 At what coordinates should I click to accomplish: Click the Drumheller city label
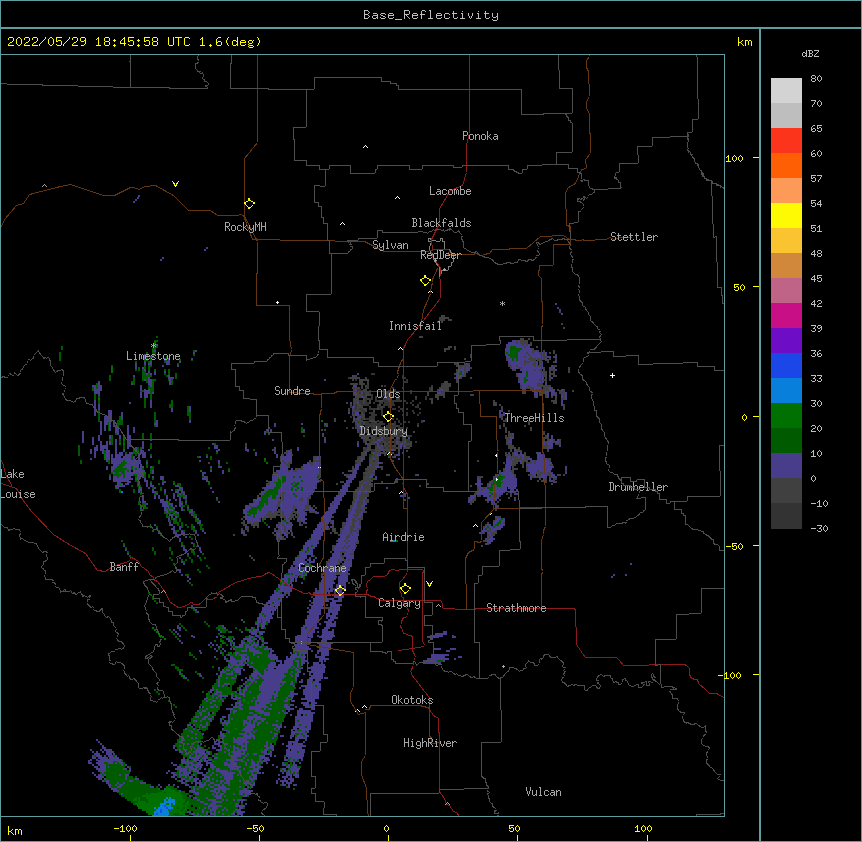click(638, 487)
